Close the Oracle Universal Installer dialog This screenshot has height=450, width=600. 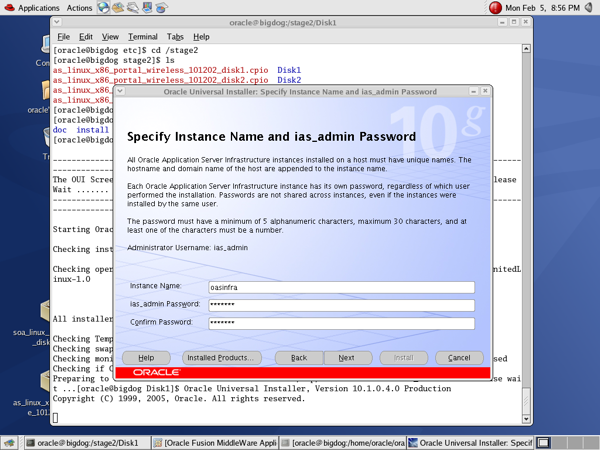pyautogui.click(x=485, y=91)
